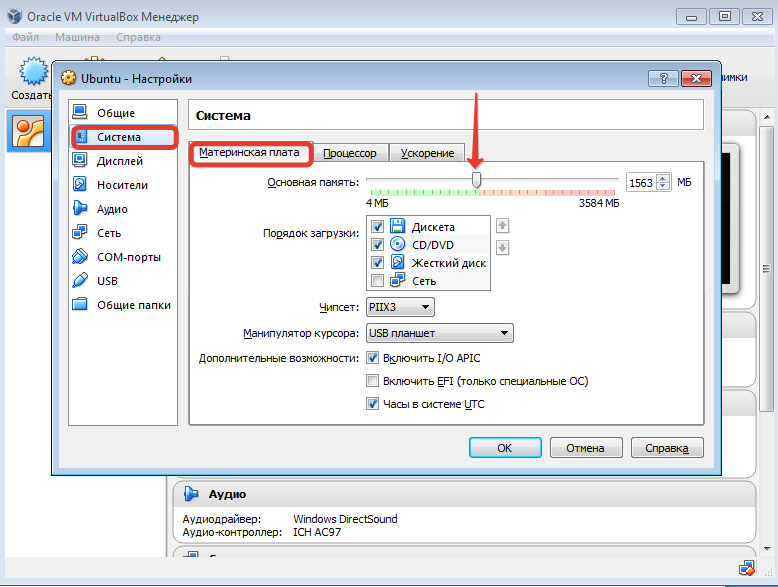Switch to Процессор tab
Screen dimensions: 778x587
(x=350, y=153)
